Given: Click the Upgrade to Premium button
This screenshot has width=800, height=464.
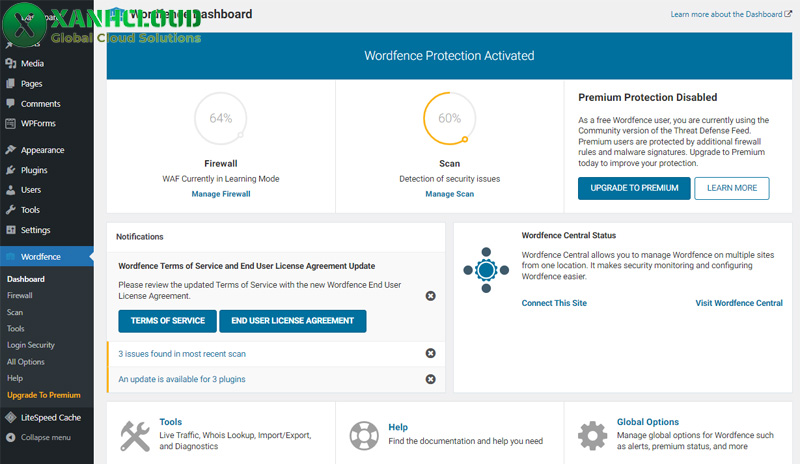Looking at the screenshot, I should pos(634,188).
